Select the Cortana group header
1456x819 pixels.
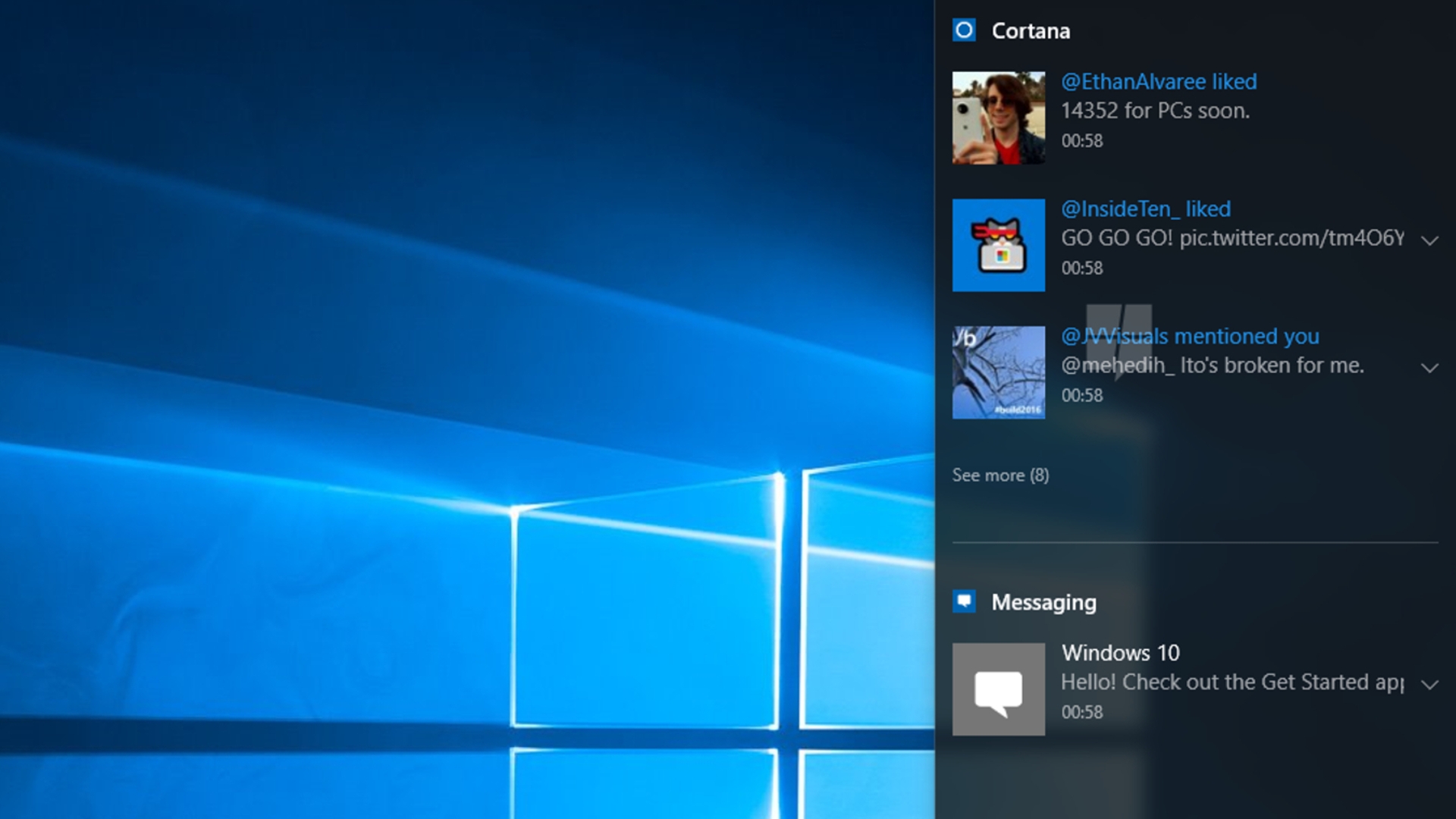1031,30
